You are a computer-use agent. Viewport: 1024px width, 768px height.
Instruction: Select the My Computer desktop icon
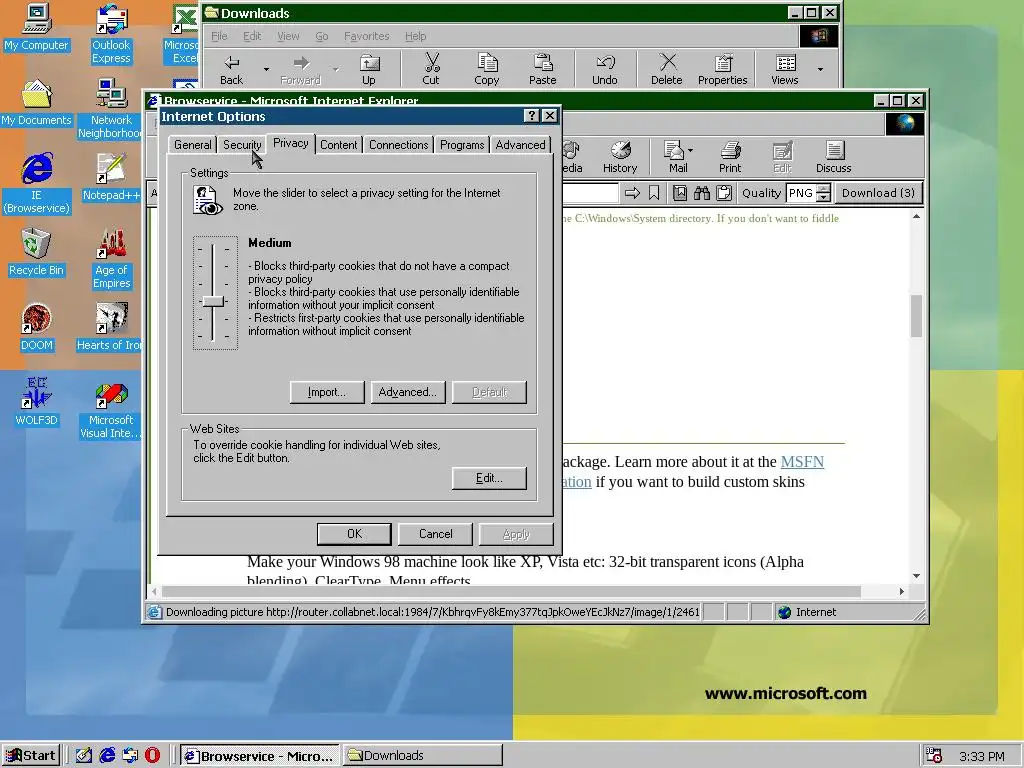(x=36, y=27)
